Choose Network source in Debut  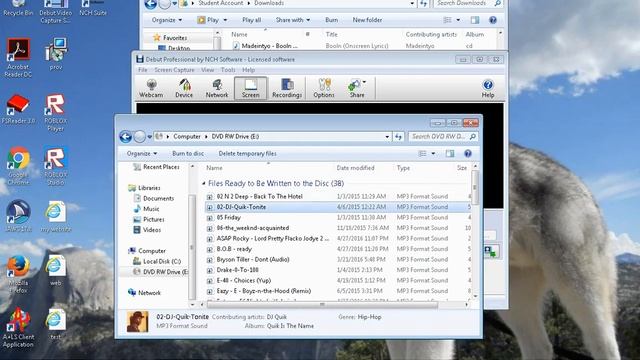pyautogui.click(x=217, y=88)
